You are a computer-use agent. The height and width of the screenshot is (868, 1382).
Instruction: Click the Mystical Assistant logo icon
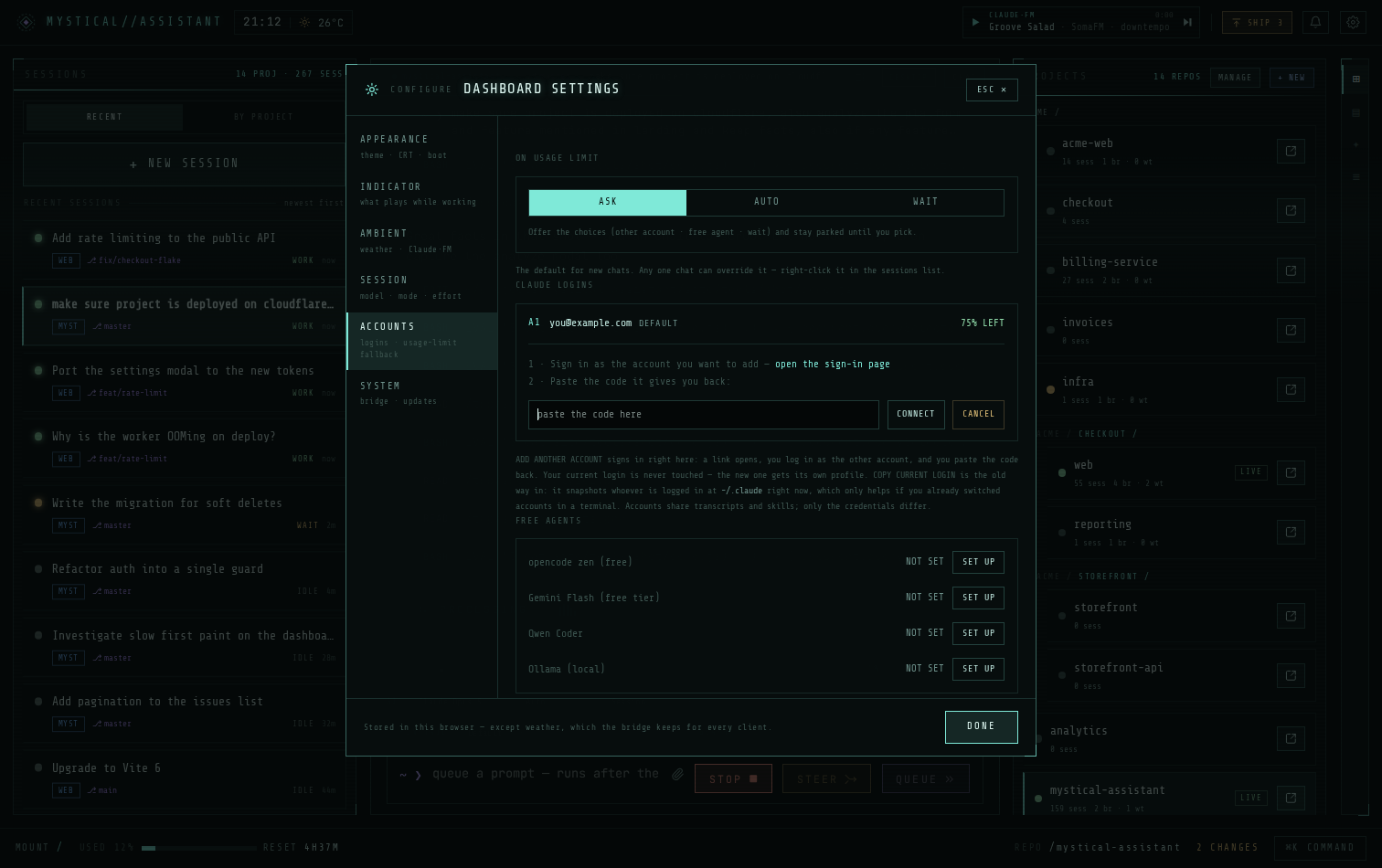27,23
